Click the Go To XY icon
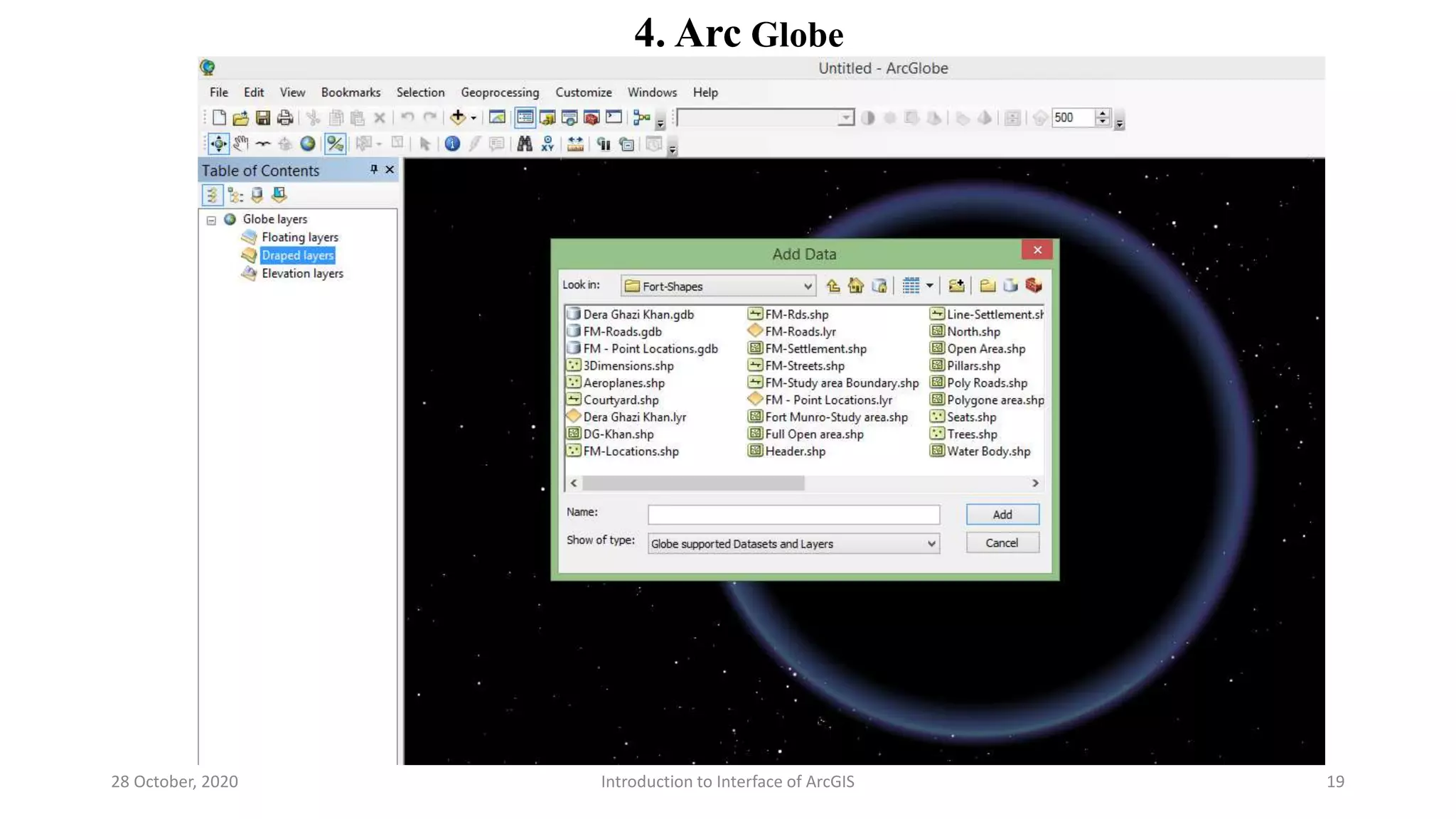 click(x=547, y=144)
